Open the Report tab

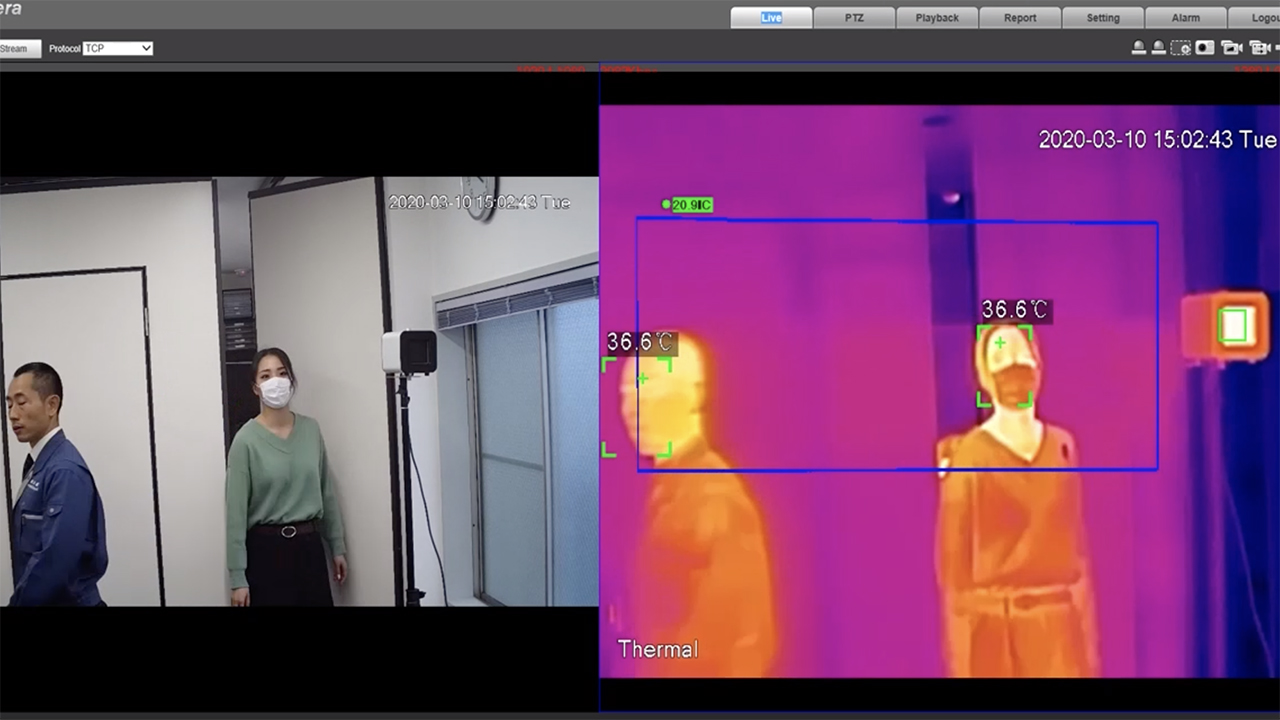coord(1019,18)
